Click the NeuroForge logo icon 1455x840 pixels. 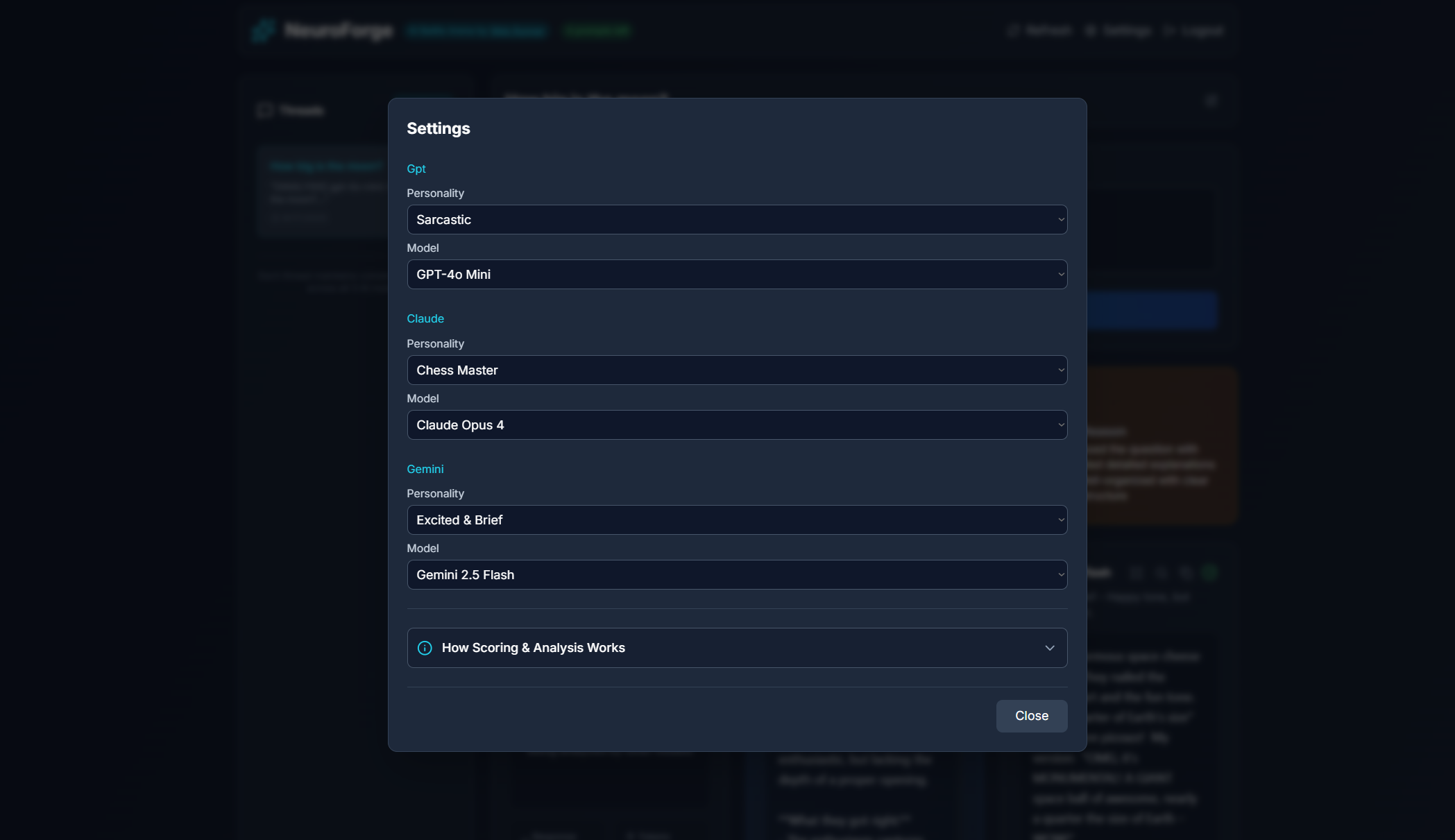[x=264, y=31]
